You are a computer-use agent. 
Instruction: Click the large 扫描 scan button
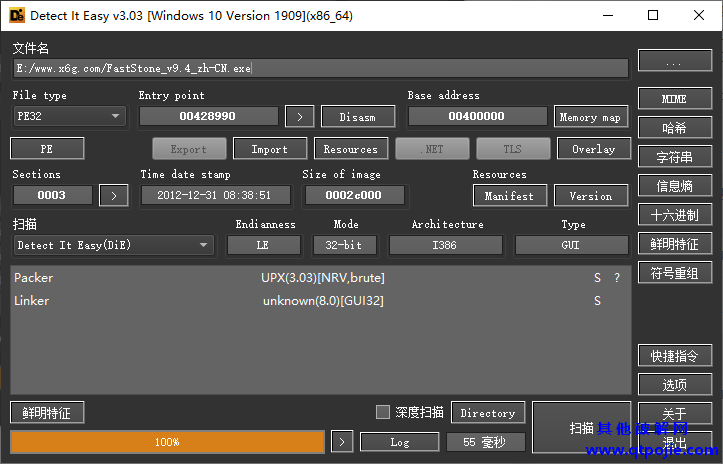coord(582,427)
